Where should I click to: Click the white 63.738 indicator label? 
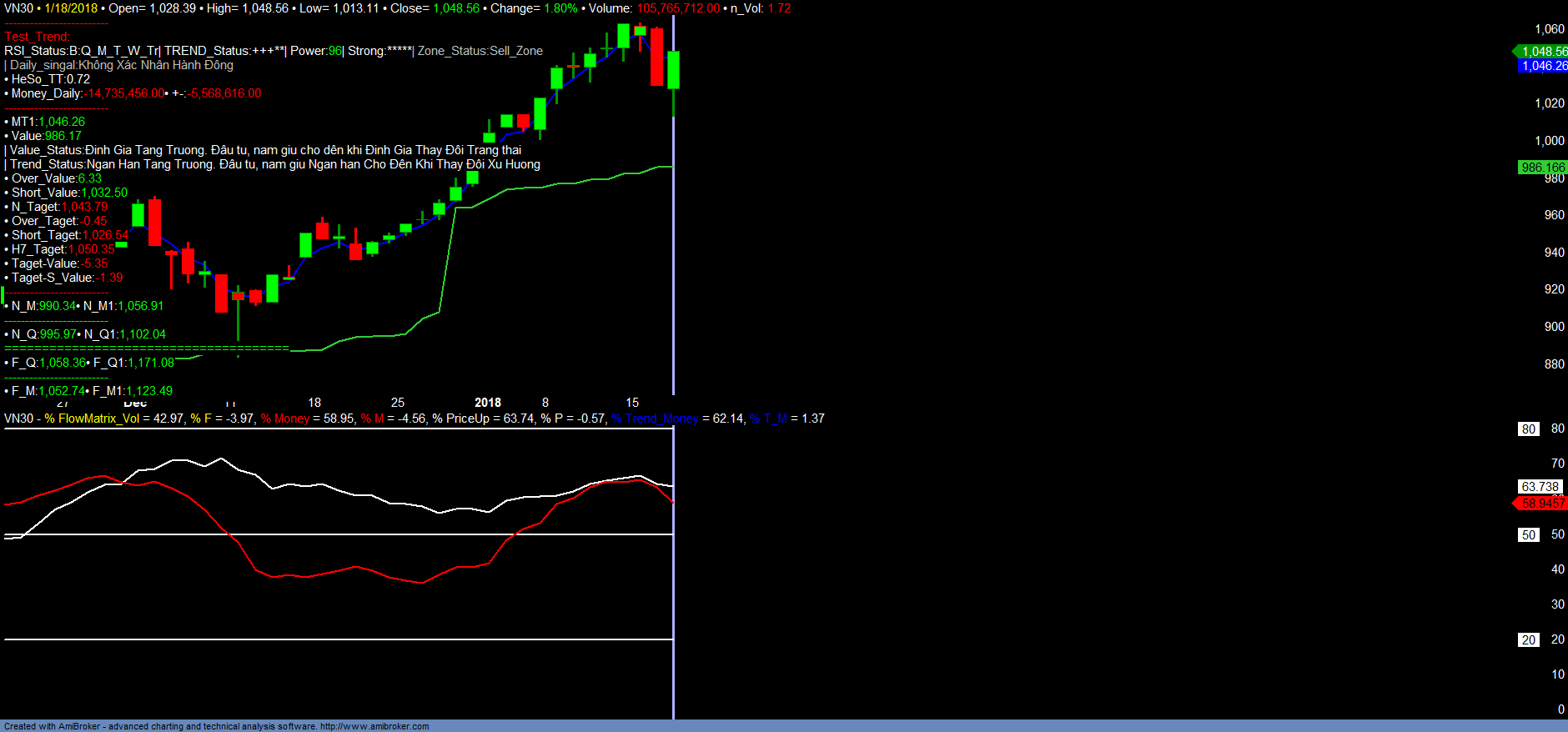point(1540,487)
